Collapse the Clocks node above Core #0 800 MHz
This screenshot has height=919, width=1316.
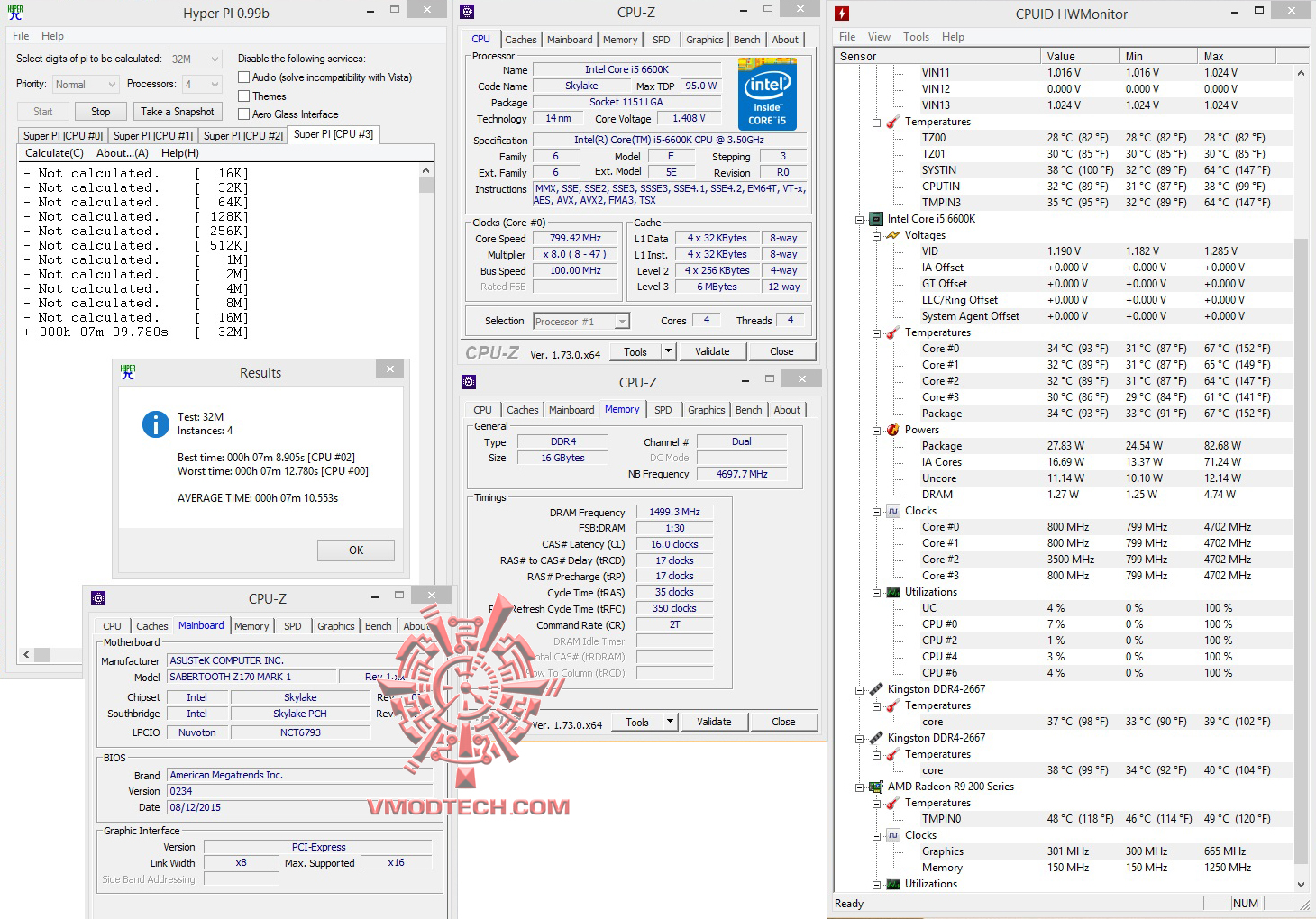pyautogui.click(x=876, y=511)
